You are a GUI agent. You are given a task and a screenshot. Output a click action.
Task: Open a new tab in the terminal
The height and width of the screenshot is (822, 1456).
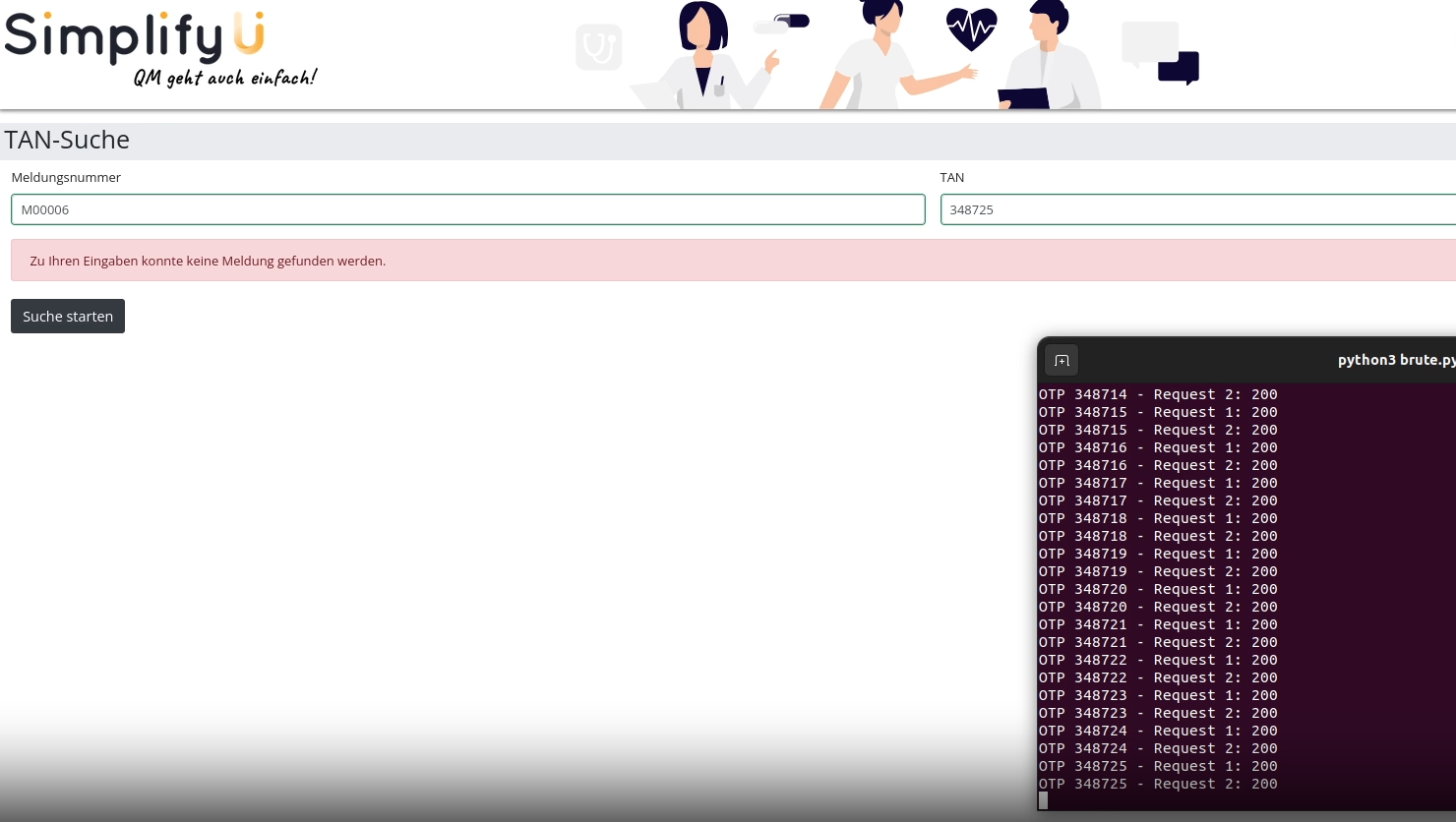pyautogui.click(x=1062, y=360)
